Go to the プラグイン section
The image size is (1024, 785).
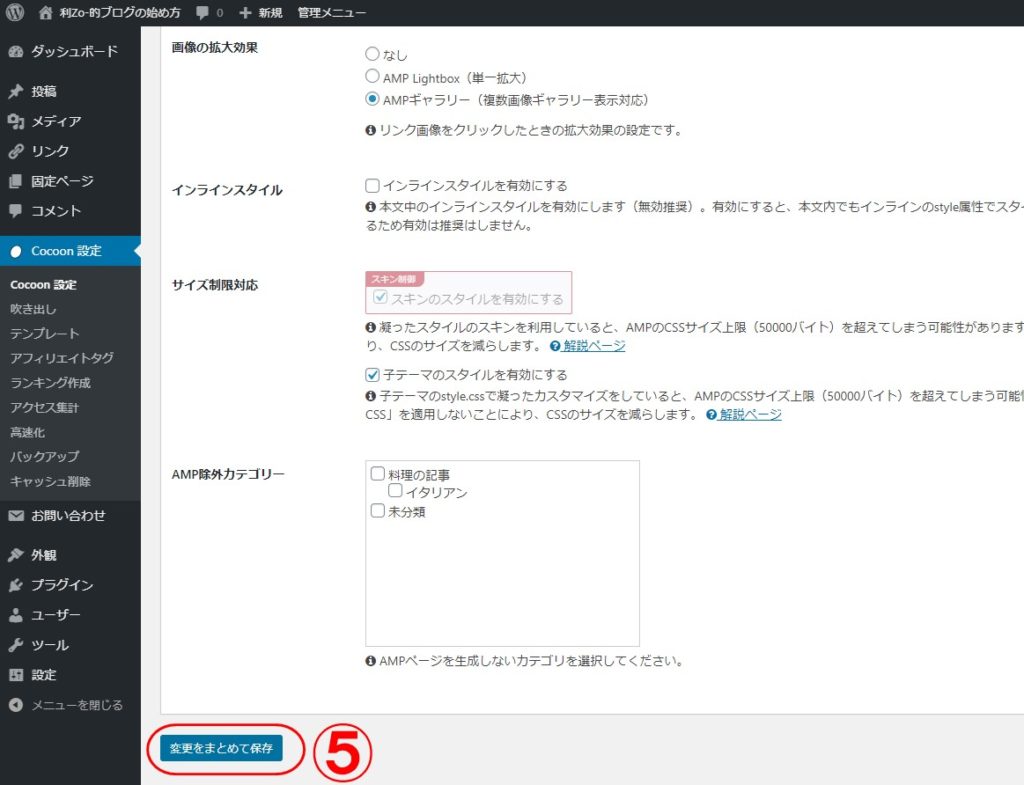pos(62,585)
